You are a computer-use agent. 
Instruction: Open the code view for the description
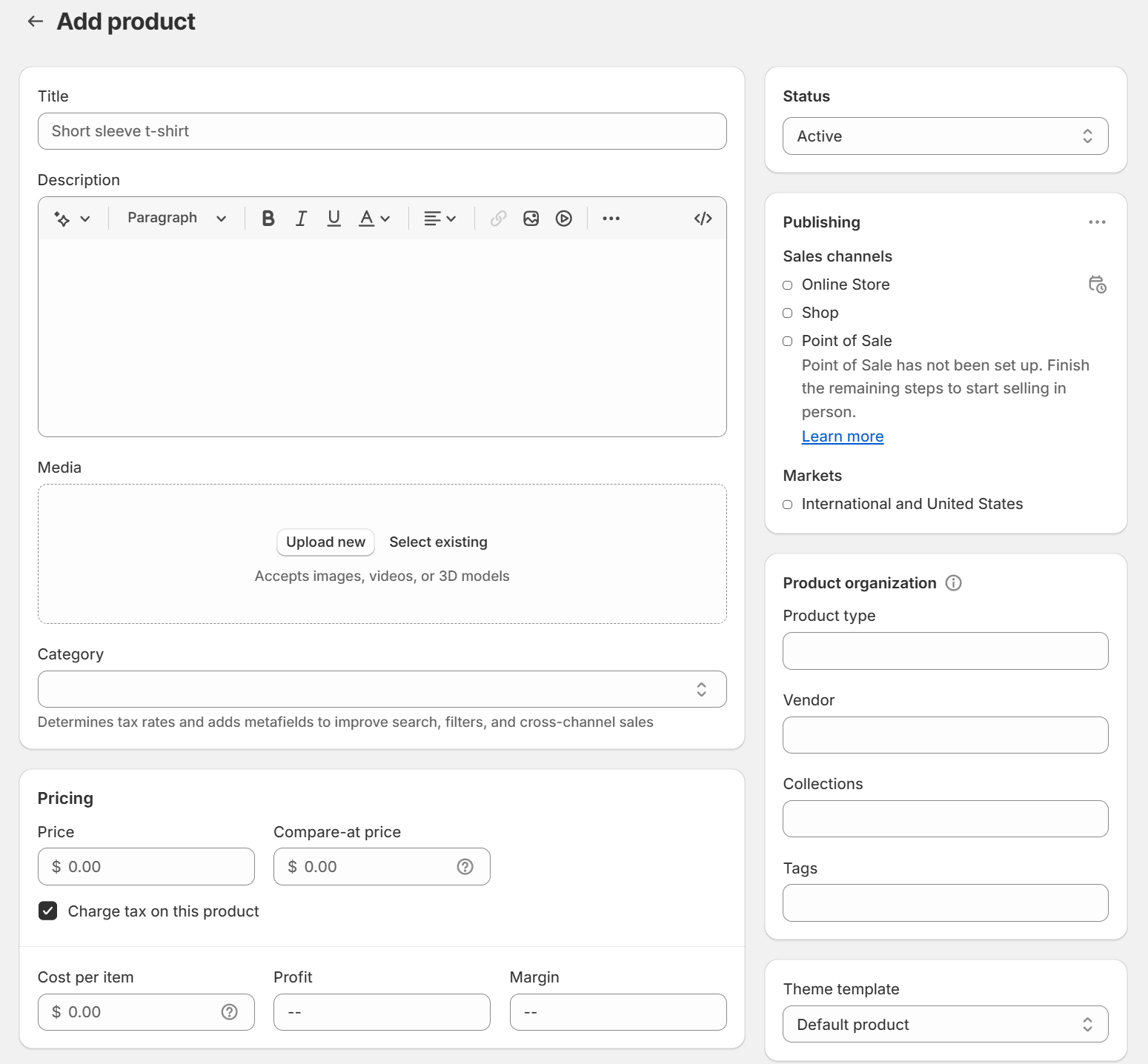click(701, 218)
